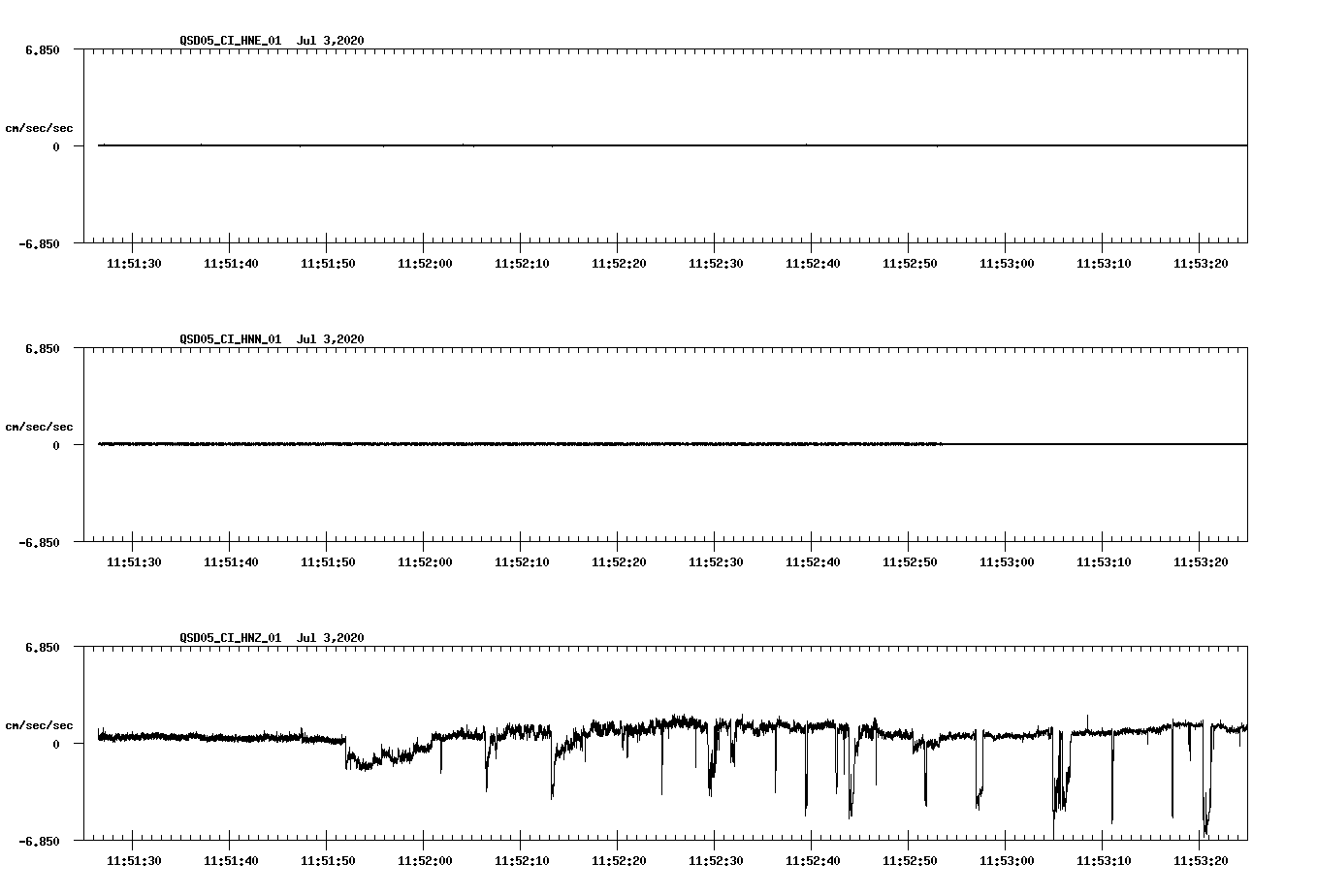Click -6.850 axis value on HNE plot
The height and width of the screenshot is (896, 1317).
tap(40, 244)
